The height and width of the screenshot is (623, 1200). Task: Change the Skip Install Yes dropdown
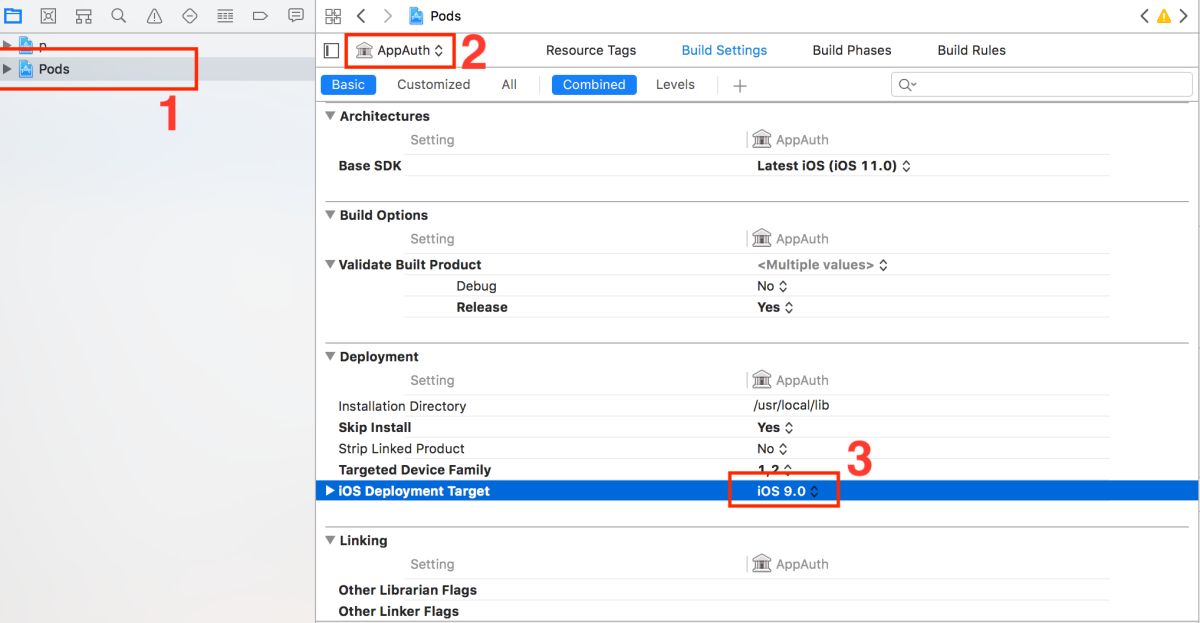(x=775, y=427)
